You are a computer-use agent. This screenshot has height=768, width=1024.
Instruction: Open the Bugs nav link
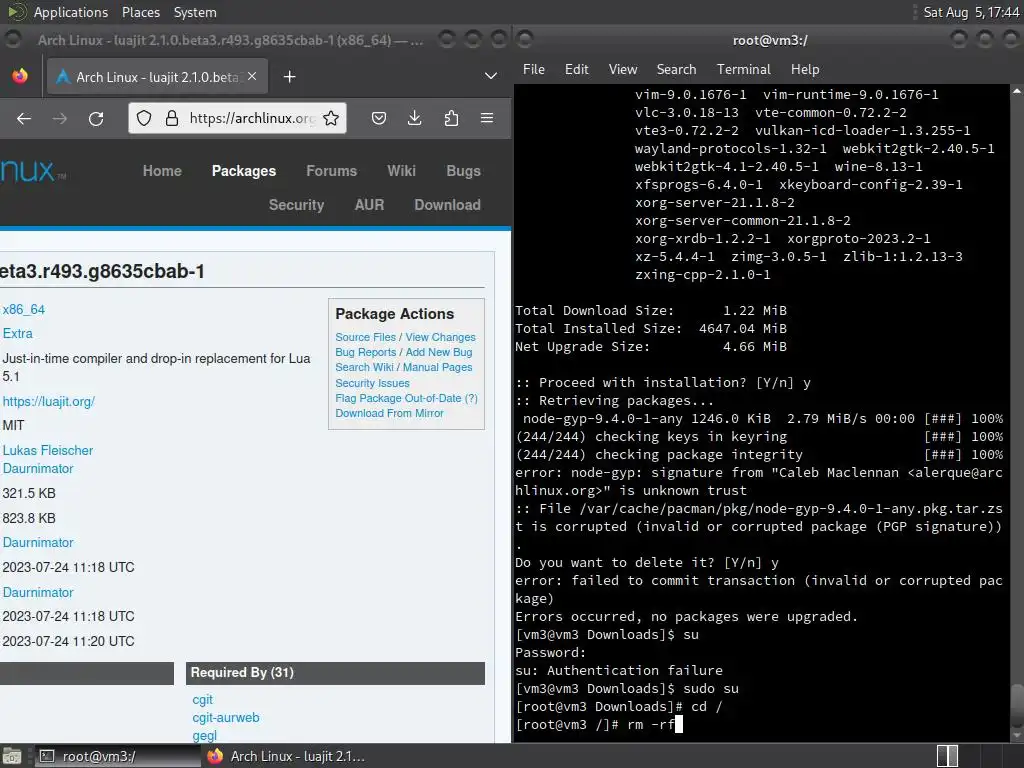(x=464, y=171)
